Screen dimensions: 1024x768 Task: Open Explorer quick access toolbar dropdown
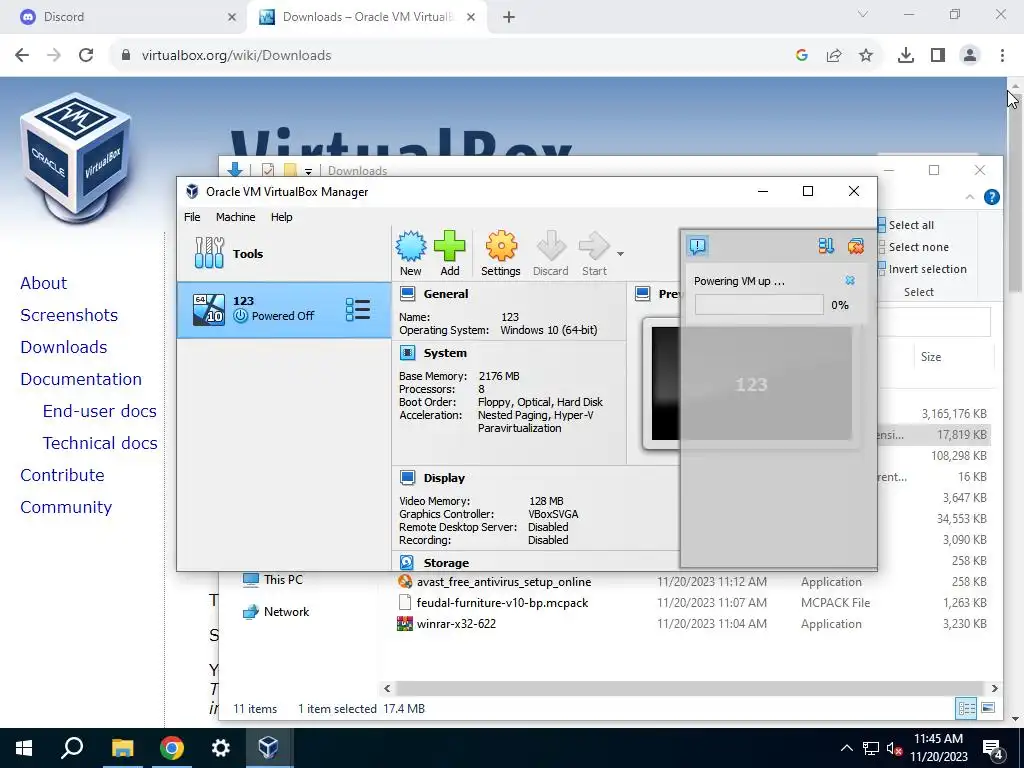pos(308,171)
